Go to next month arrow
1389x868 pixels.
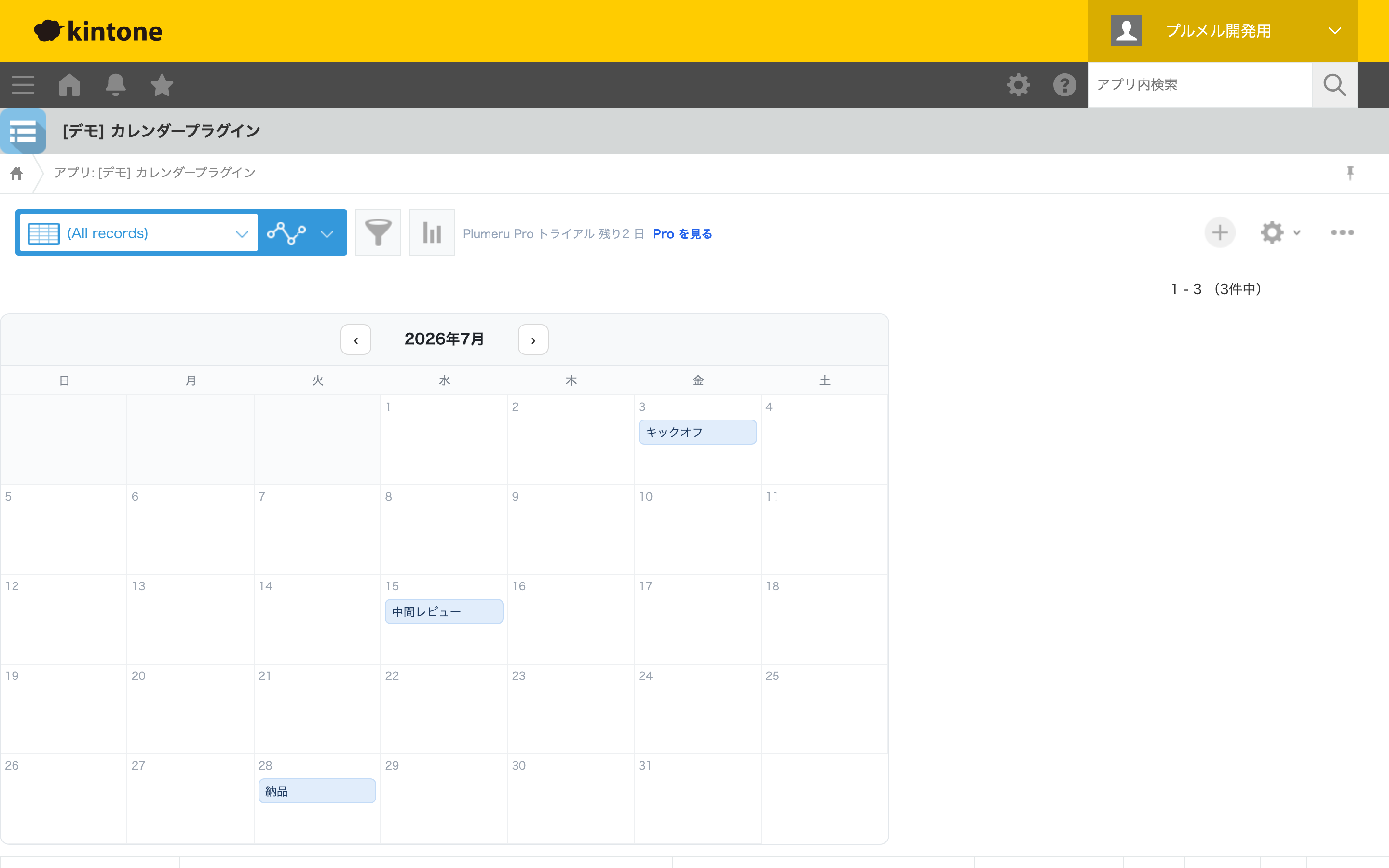(533, 340)
